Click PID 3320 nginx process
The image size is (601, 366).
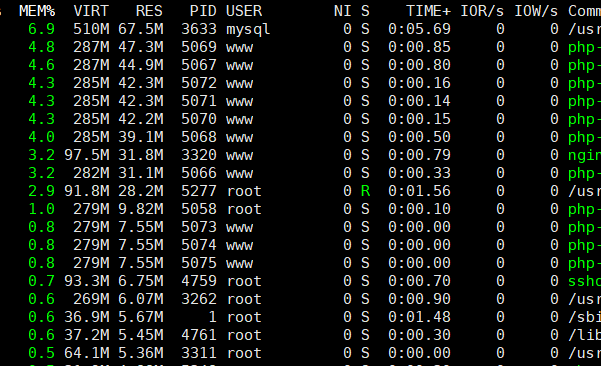point(199,155)
